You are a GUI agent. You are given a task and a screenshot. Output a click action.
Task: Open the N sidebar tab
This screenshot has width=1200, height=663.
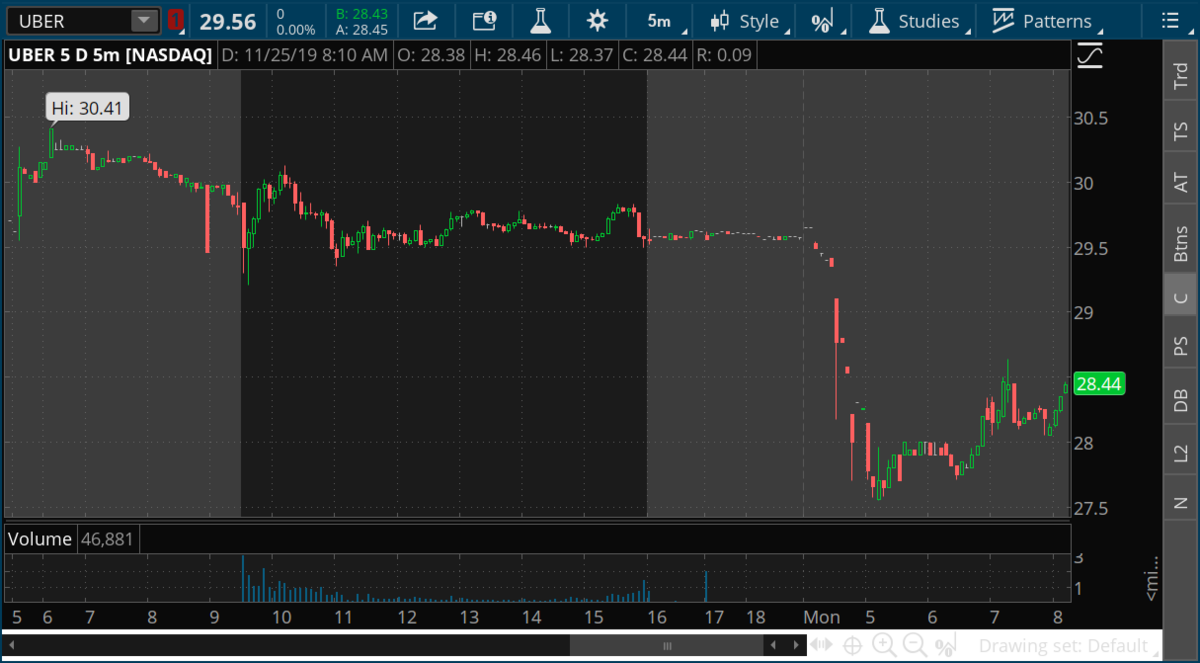pos(1181,503)
